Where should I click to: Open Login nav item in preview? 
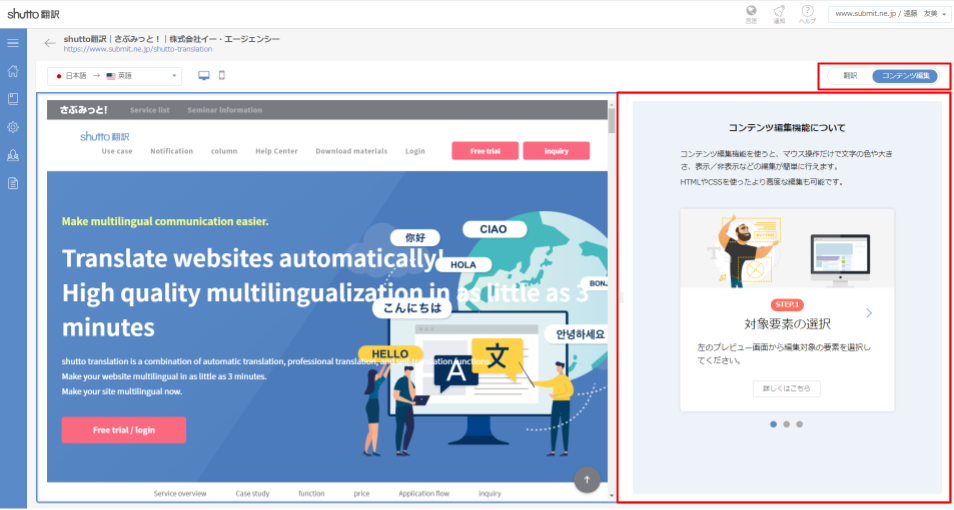tap(415, 151)
